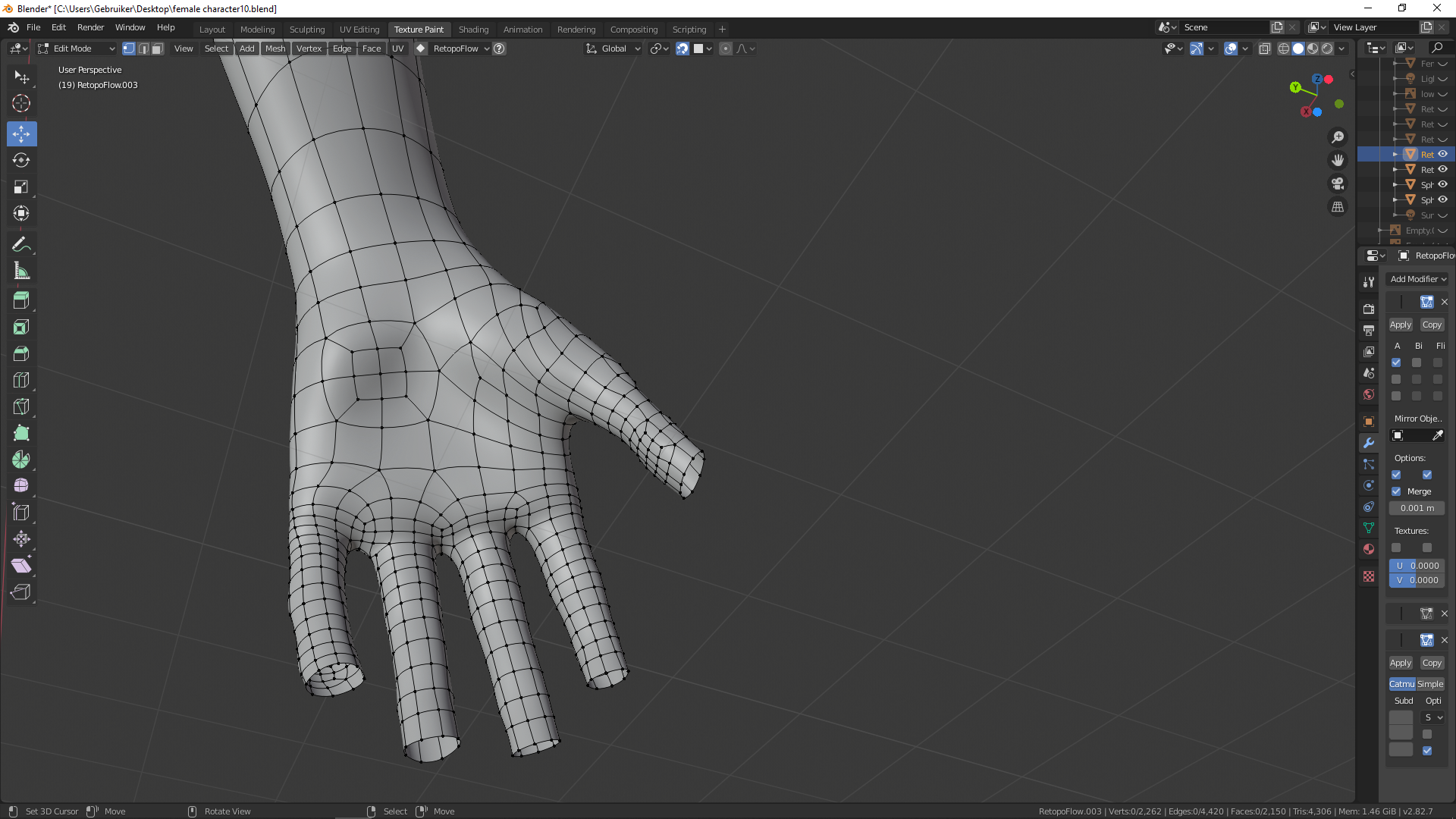The width and height of the screenshot is (1456, 819).
Task: Switch to the Sculpting workspace tab
Action: click(x=306, y=30)
